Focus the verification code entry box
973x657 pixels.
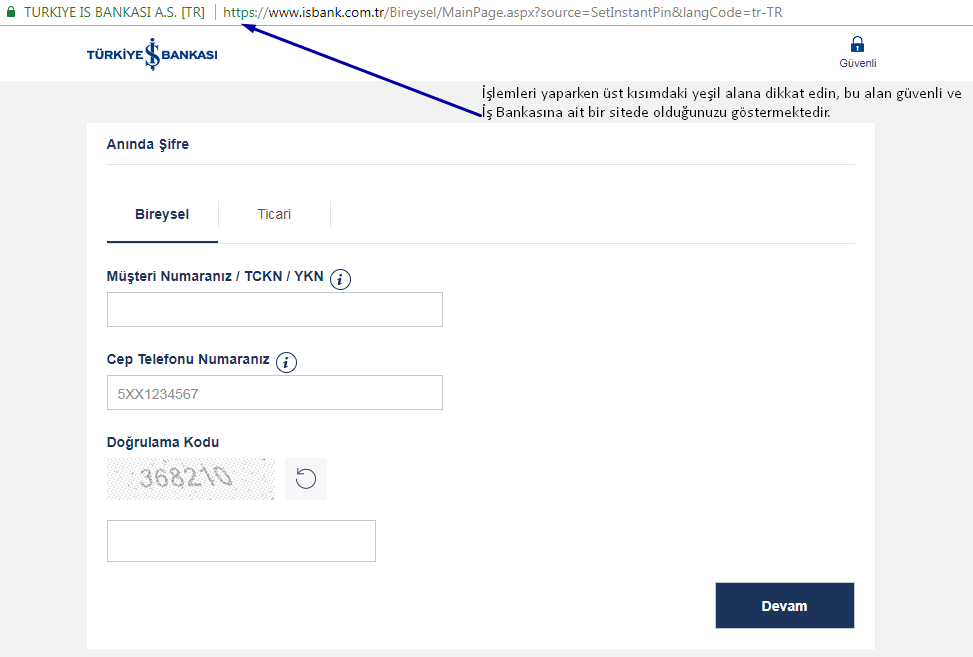pyautogui.click(x=241, y=541)
